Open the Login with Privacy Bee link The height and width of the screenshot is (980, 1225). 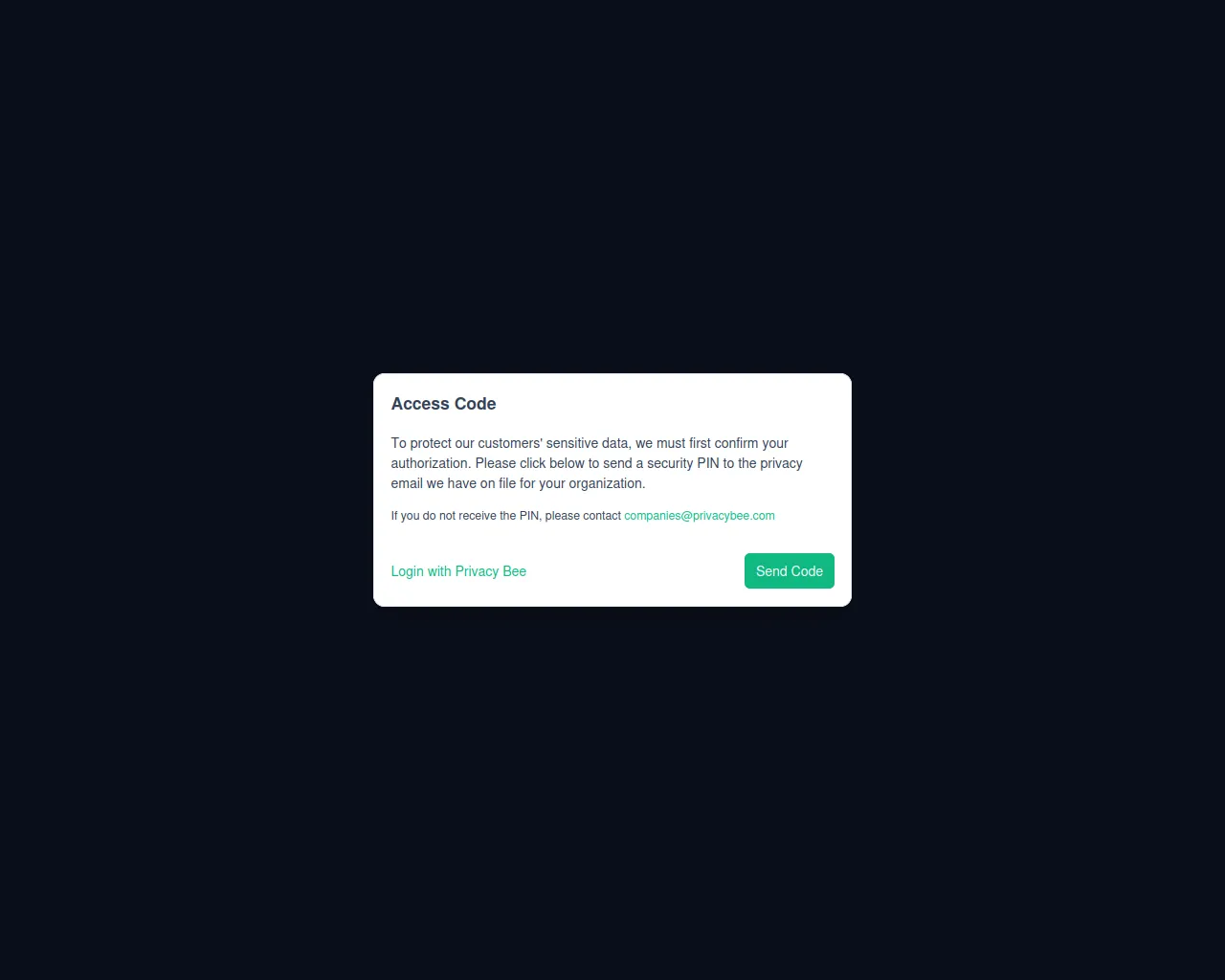[458, 571]
